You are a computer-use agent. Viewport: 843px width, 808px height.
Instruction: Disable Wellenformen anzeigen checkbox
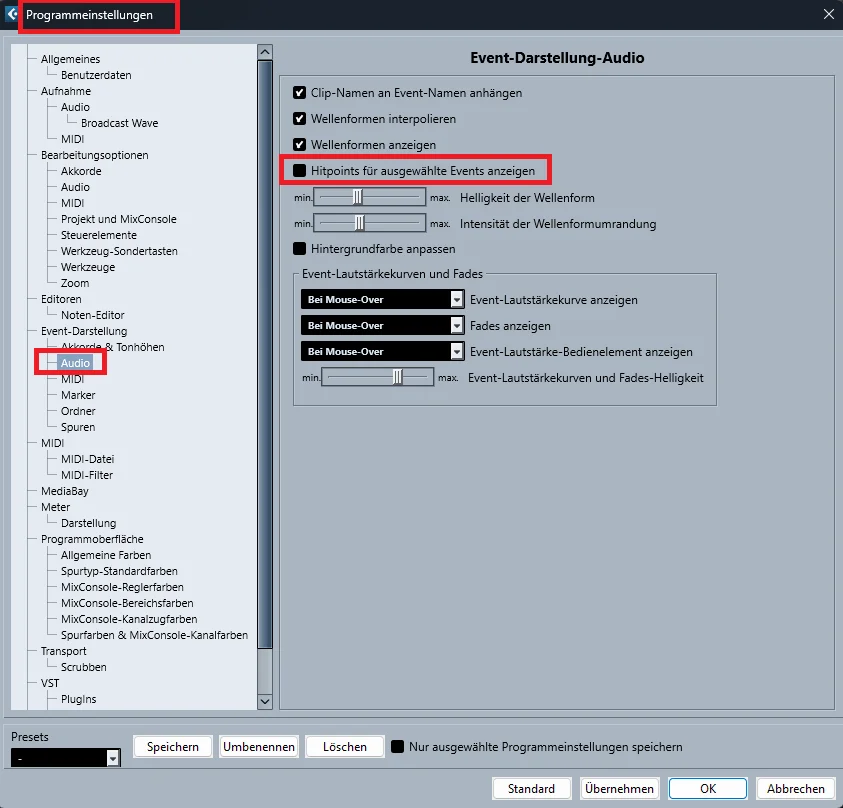point(299,145)
